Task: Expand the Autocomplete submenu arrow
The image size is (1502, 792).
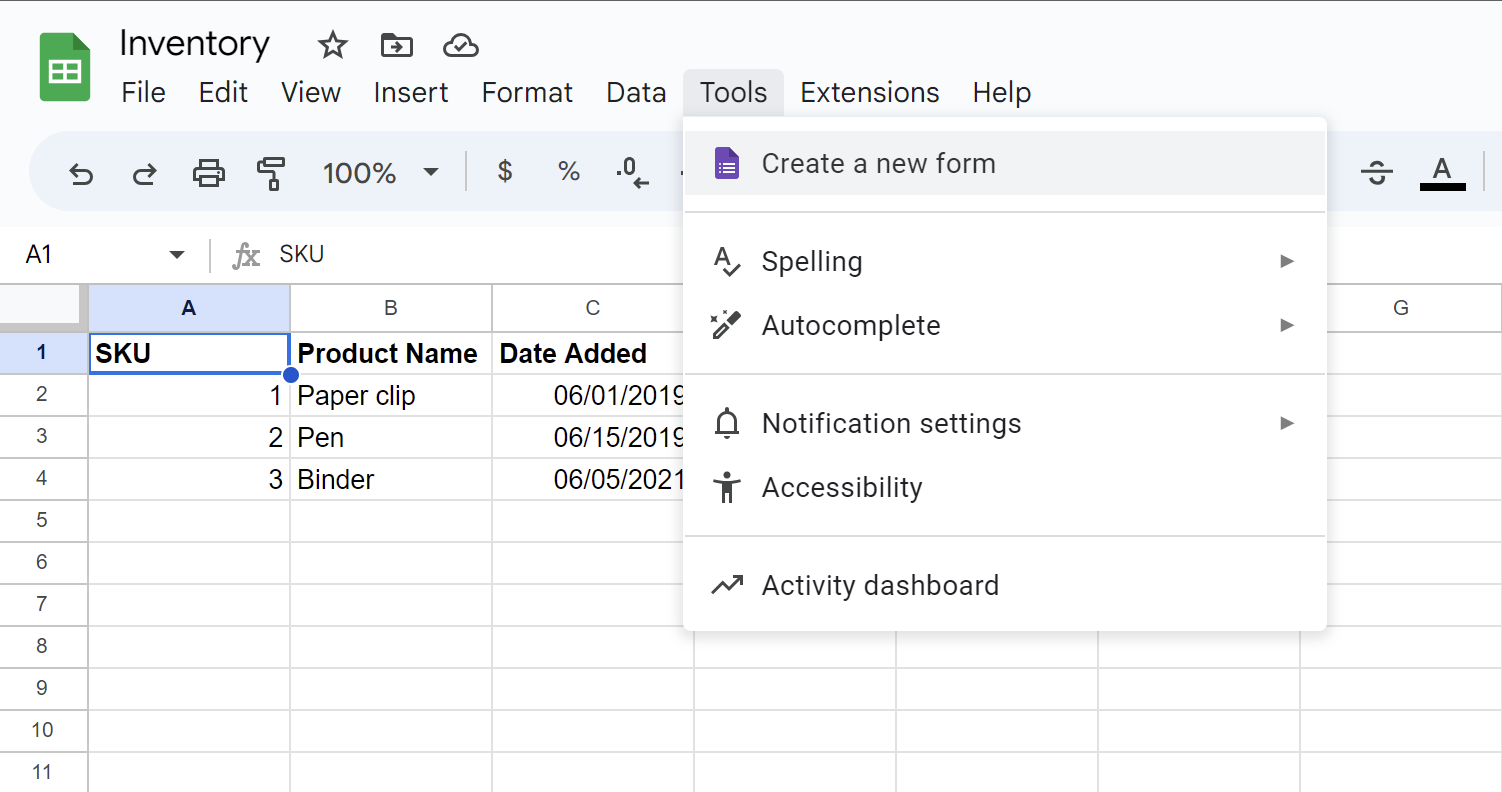Action: coord(1287,325)
